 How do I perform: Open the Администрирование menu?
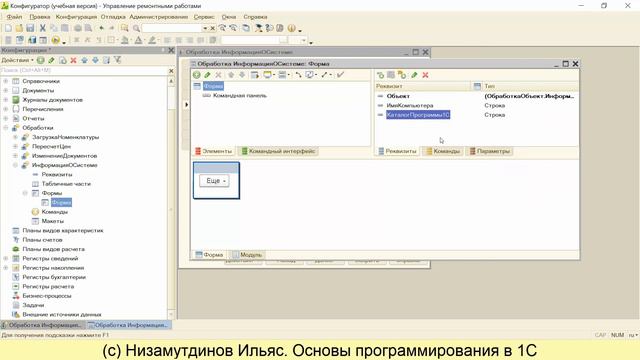point(159,17)
